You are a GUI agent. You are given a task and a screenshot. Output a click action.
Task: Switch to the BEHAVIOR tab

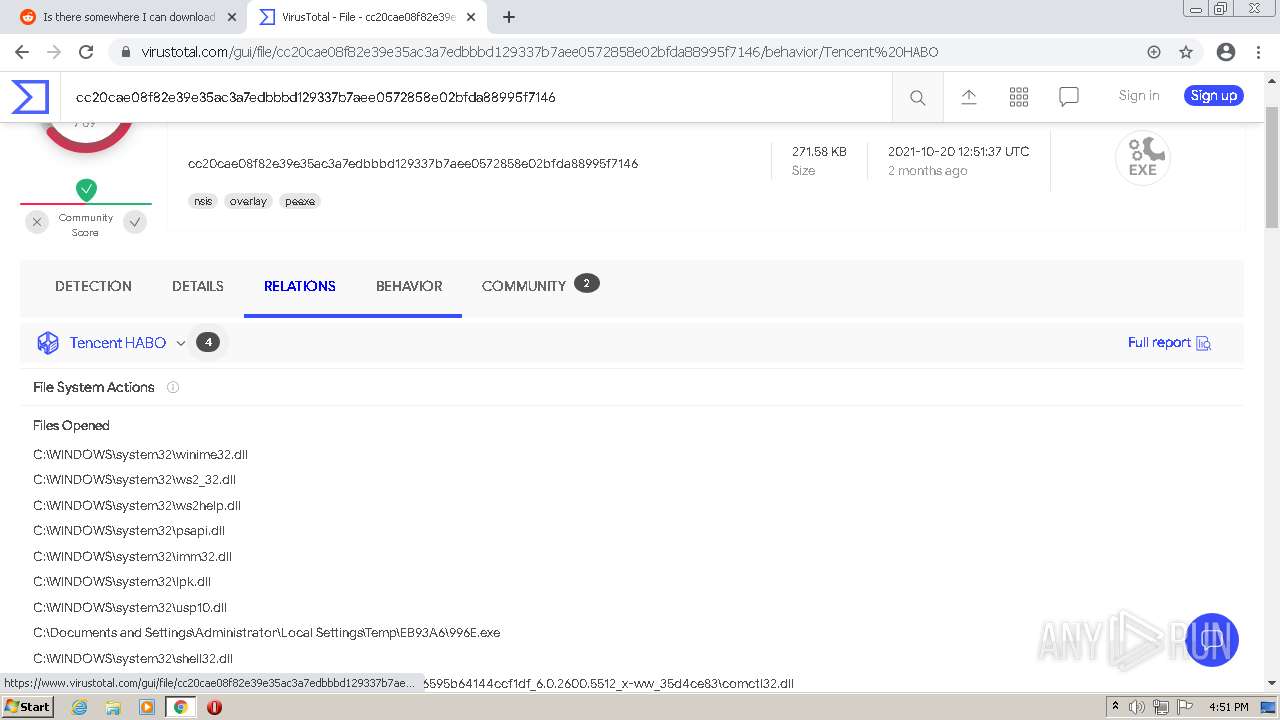pos(409,286)
